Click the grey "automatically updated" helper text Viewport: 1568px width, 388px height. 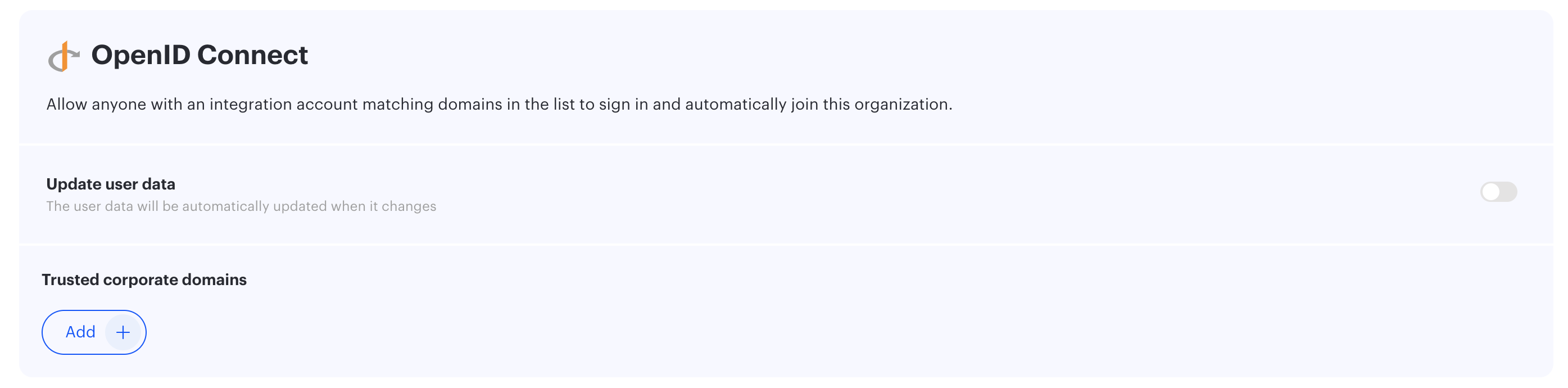253,206
